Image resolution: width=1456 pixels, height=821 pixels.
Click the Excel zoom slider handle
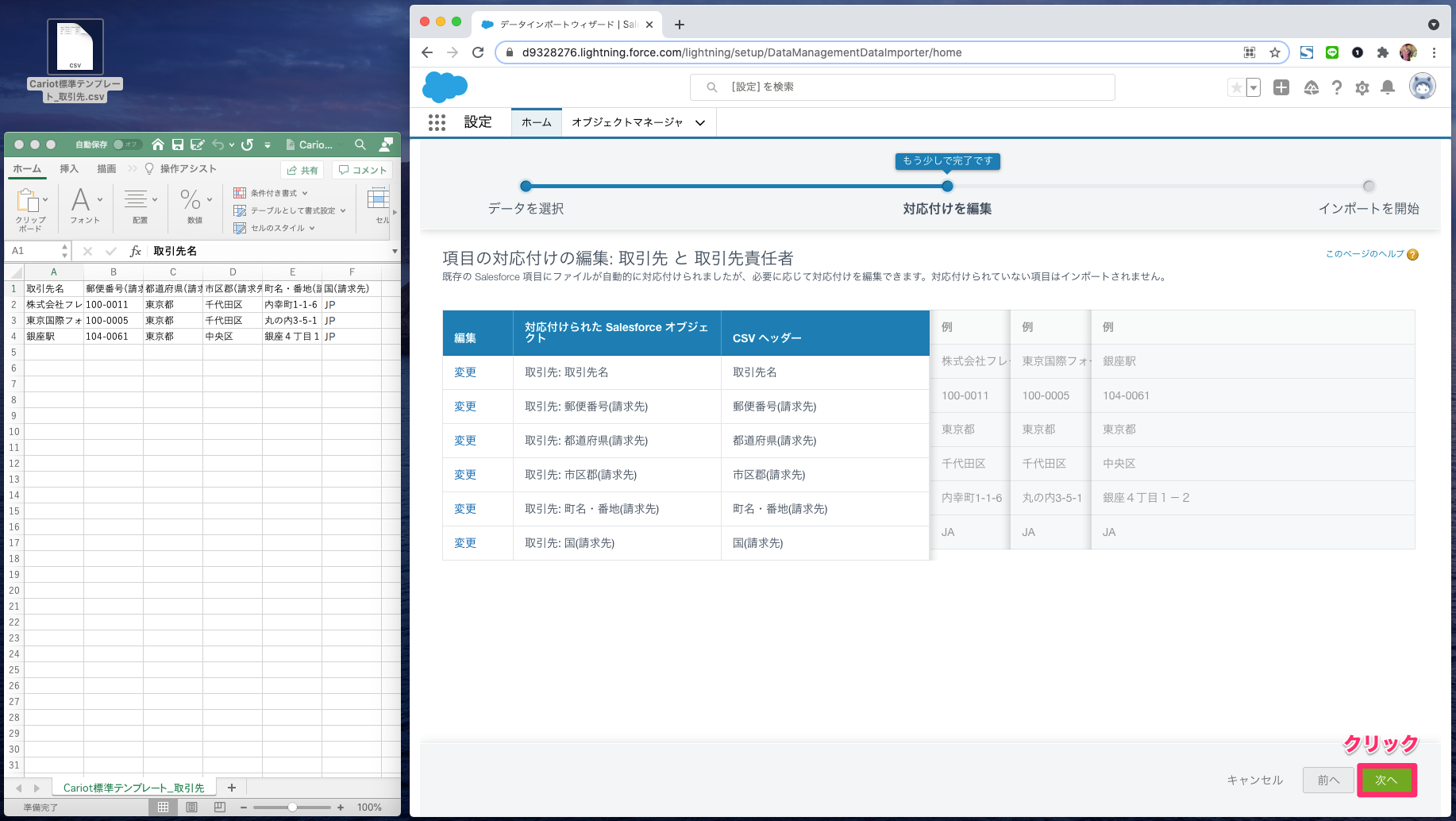[x=292, y=808]
